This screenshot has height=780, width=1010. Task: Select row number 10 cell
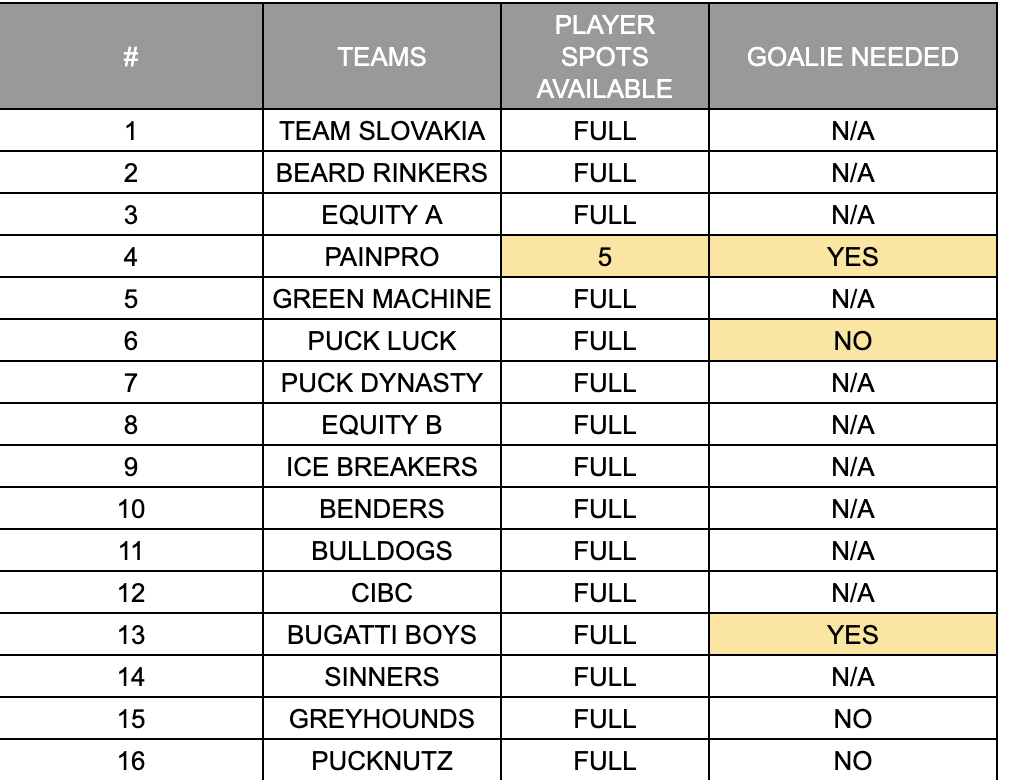point(131,509)
